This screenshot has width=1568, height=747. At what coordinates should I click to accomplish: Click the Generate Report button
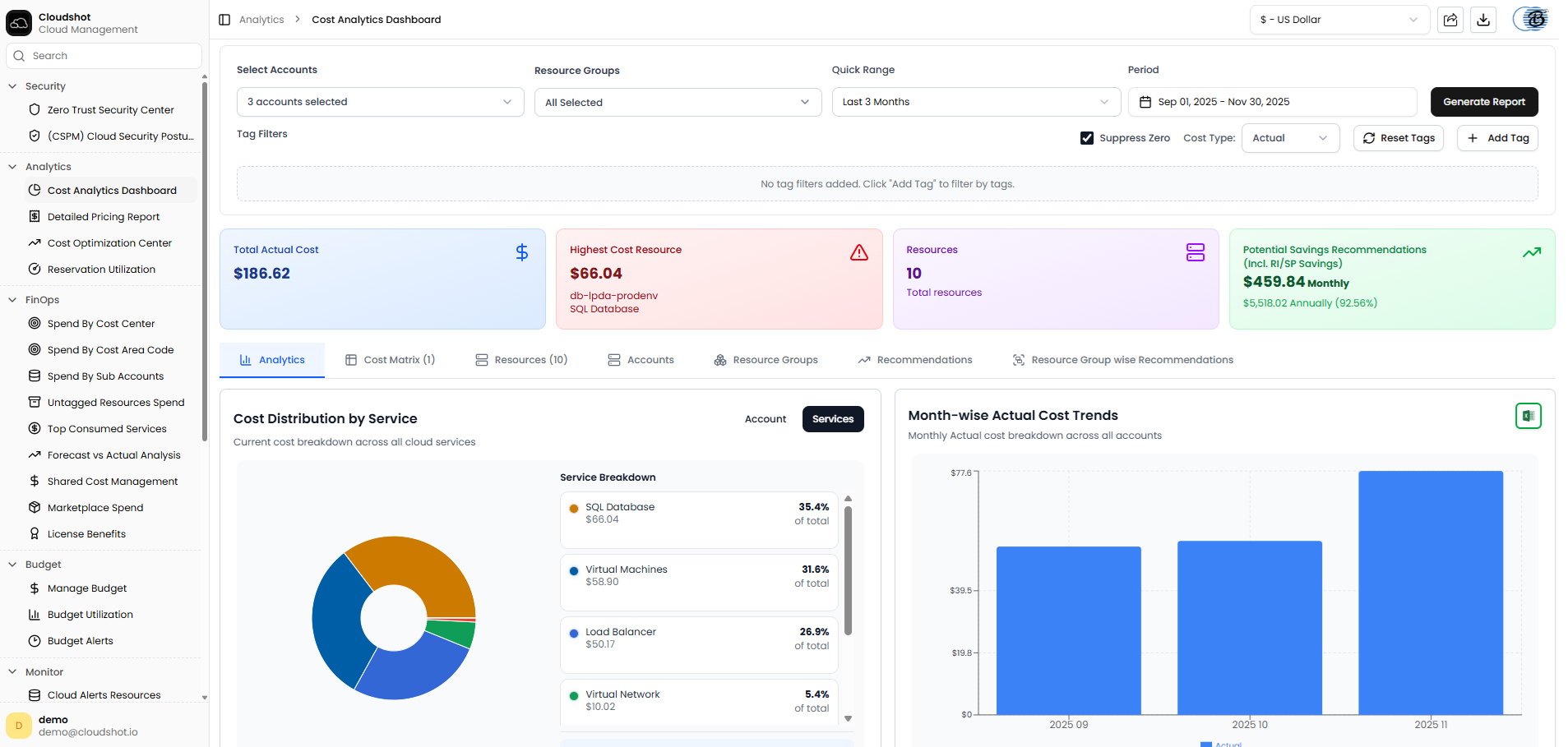1483,102
